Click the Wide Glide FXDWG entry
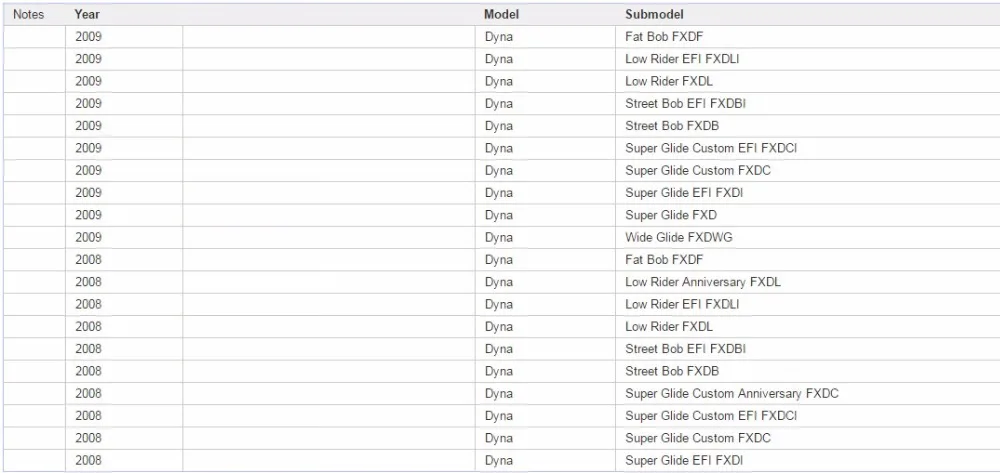 click(679, 237)
